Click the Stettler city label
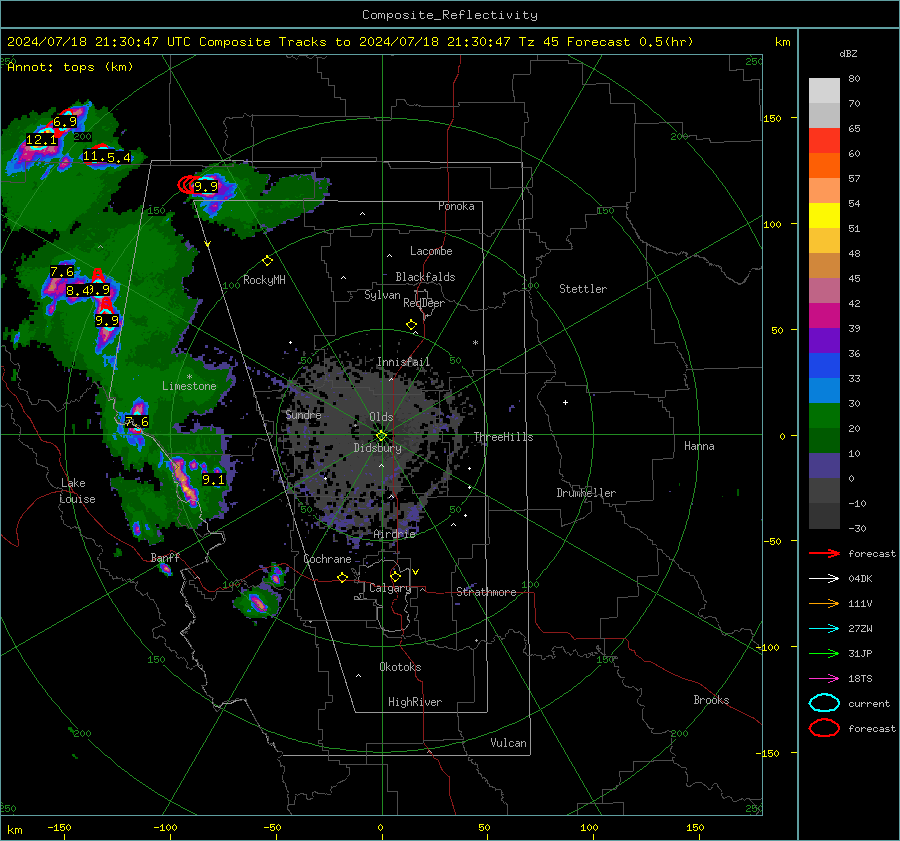The image size is (900, 841). (583, 289)
